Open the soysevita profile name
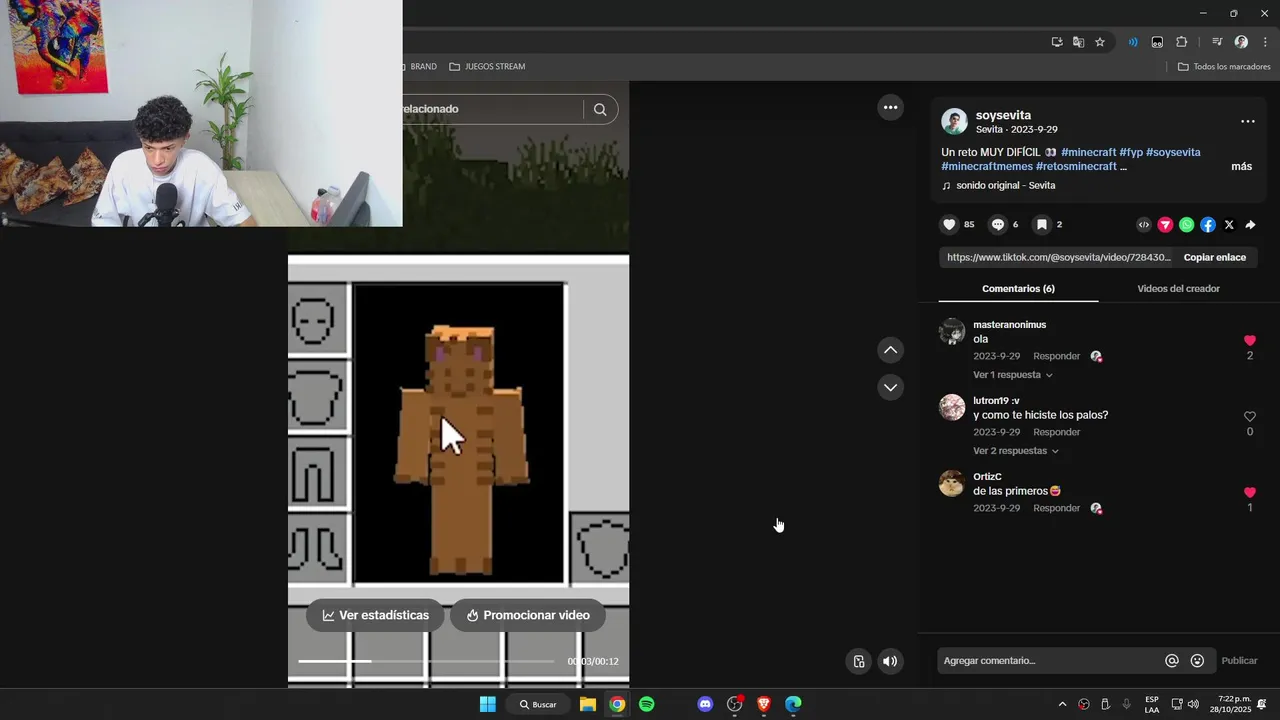 (1003, 115)
